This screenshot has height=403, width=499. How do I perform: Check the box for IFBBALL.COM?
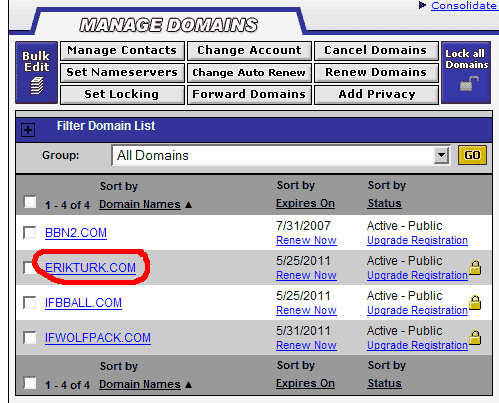click(x=30, y=303)
